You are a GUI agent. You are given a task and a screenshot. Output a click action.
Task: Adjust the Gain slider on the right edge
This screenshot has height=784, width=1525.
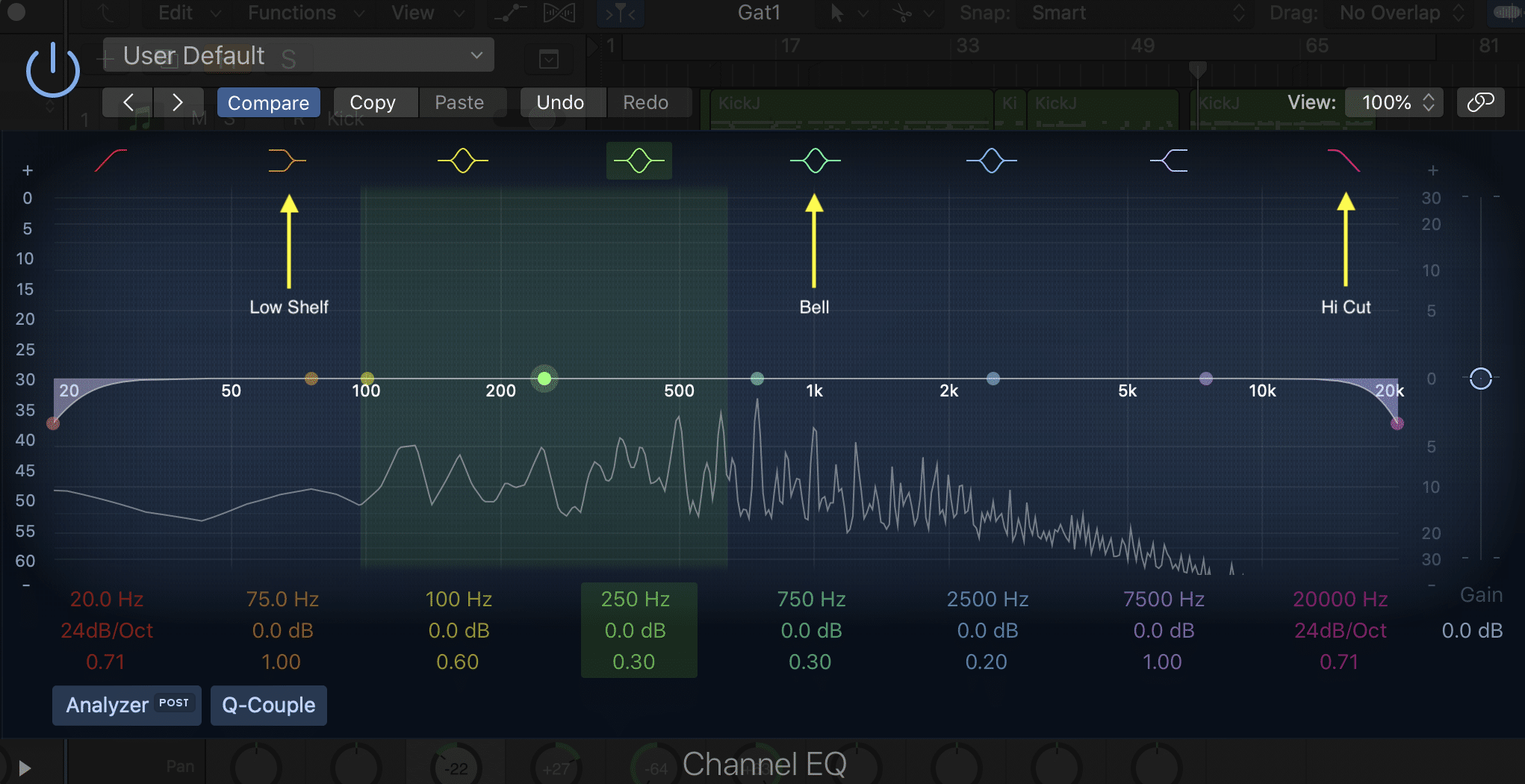(1480, 379)
